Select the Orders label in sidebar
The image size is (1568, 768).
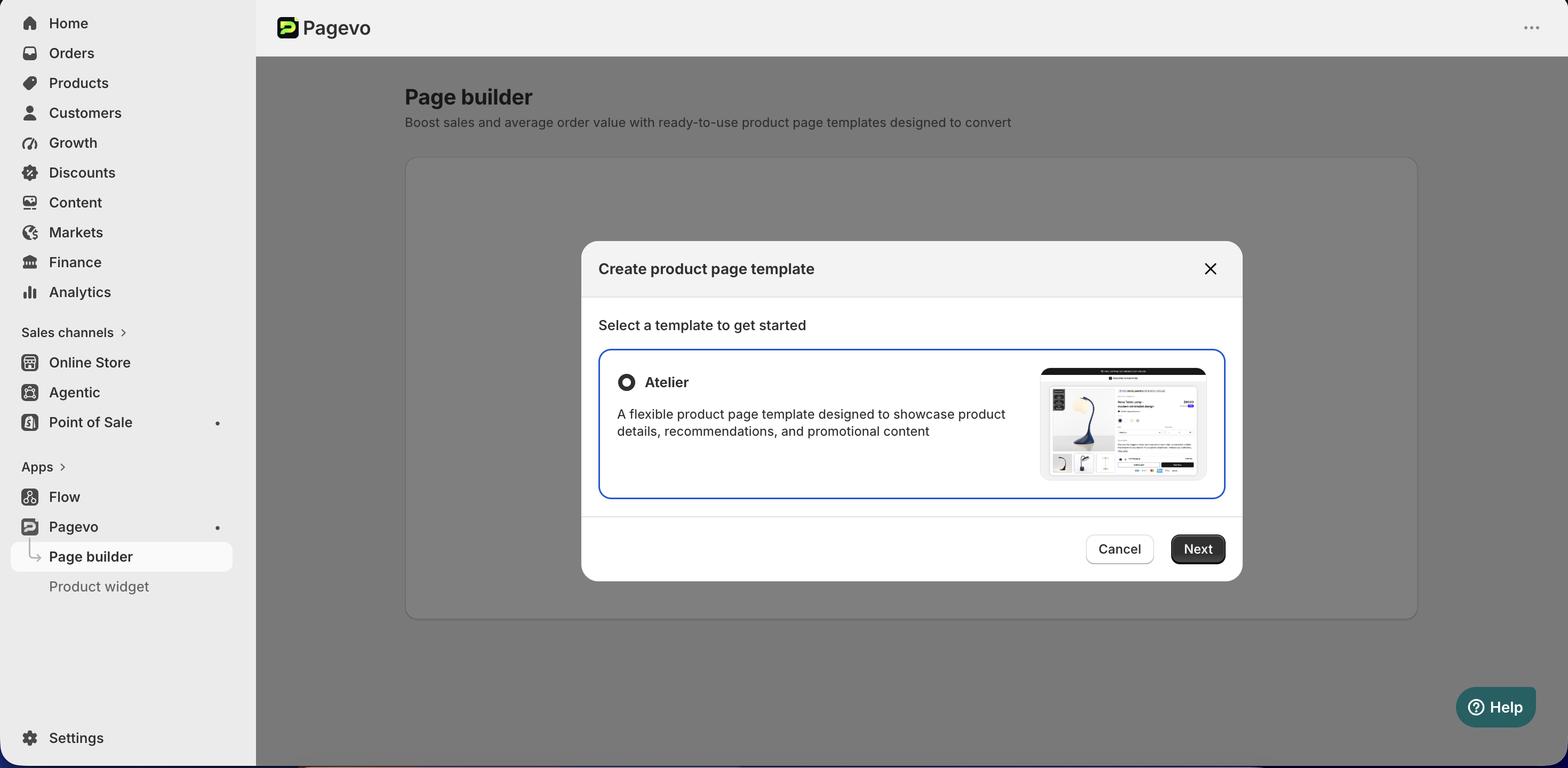(72, 53)
